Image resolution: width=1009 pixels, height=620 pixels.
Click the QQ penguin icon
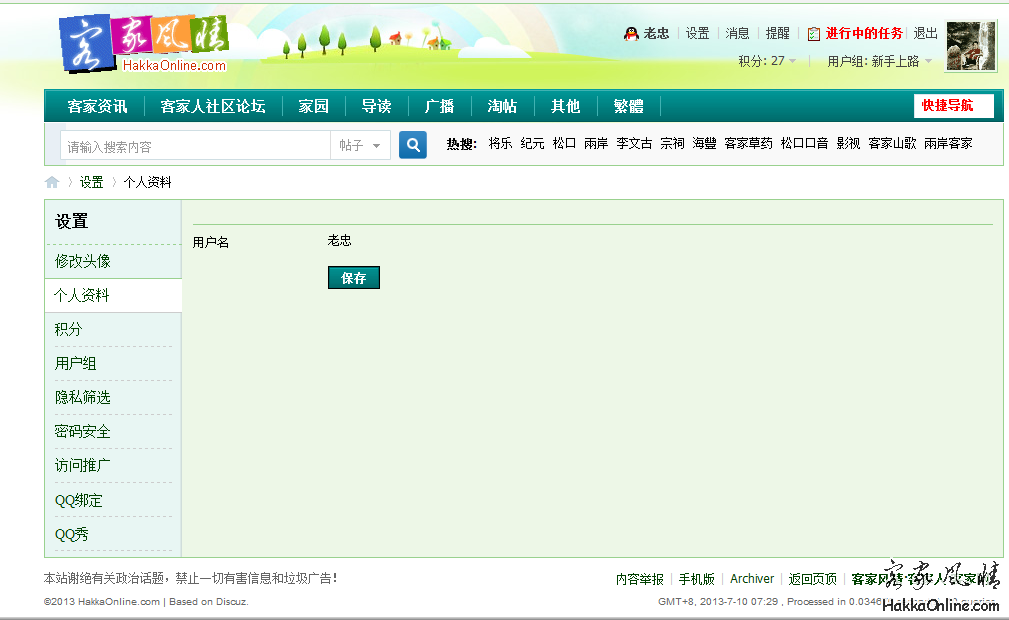[631, 33]
